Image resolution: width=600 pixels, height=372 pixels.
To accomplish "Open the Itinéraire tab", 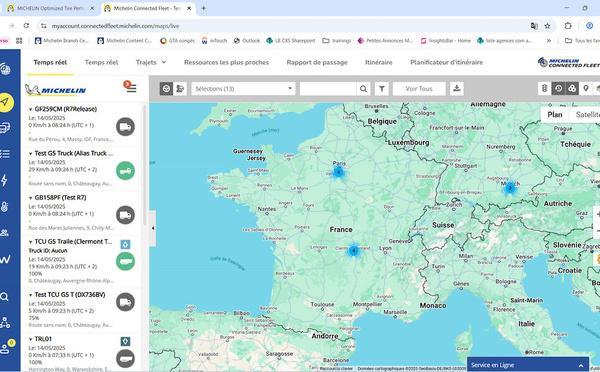I will (379, 62).
